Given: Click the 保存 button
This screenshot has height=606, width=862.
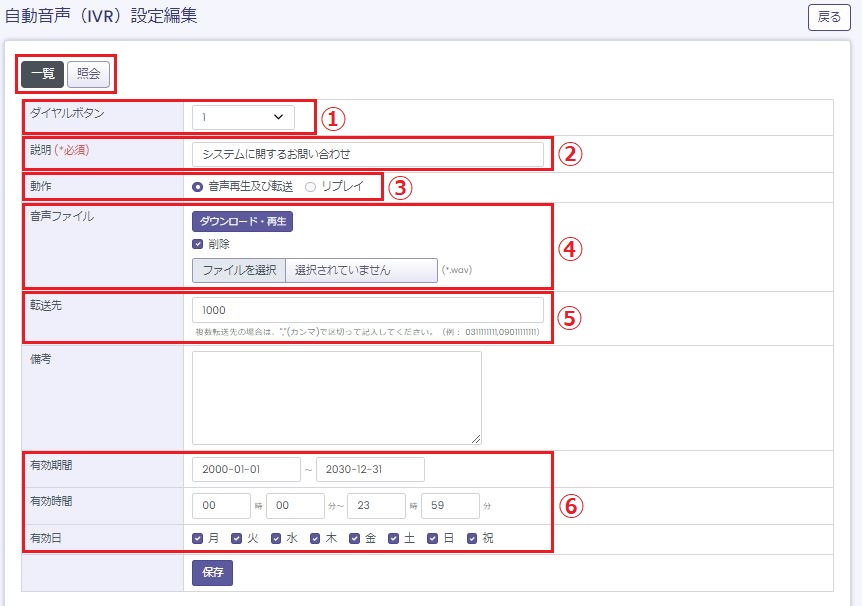Looking at the screenshot, I should 212,573.
